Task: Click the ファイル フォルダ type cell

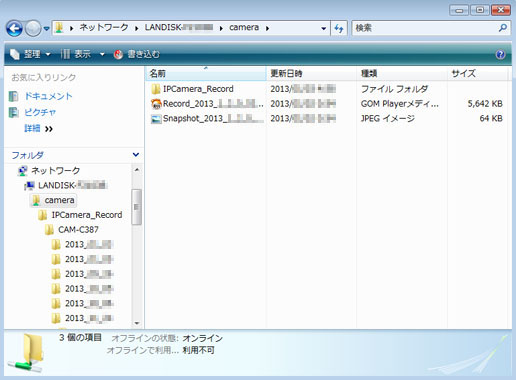Action: click(x=394, y=89)
